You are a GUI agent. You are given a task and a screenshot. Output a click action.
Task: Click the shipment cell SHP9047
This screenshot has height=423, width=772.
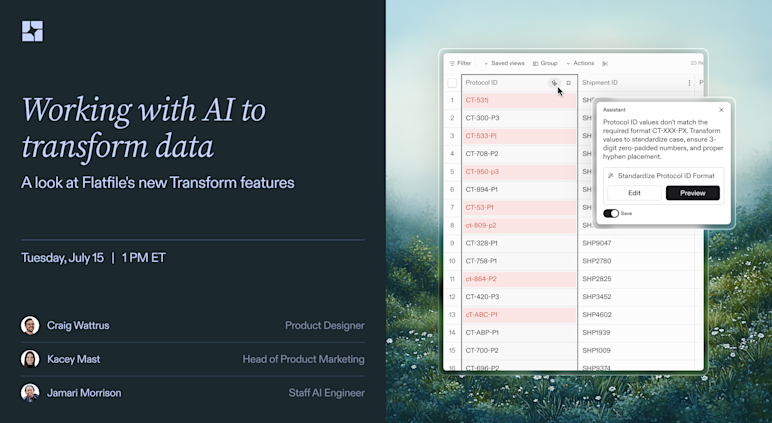[x=636, y=243]
